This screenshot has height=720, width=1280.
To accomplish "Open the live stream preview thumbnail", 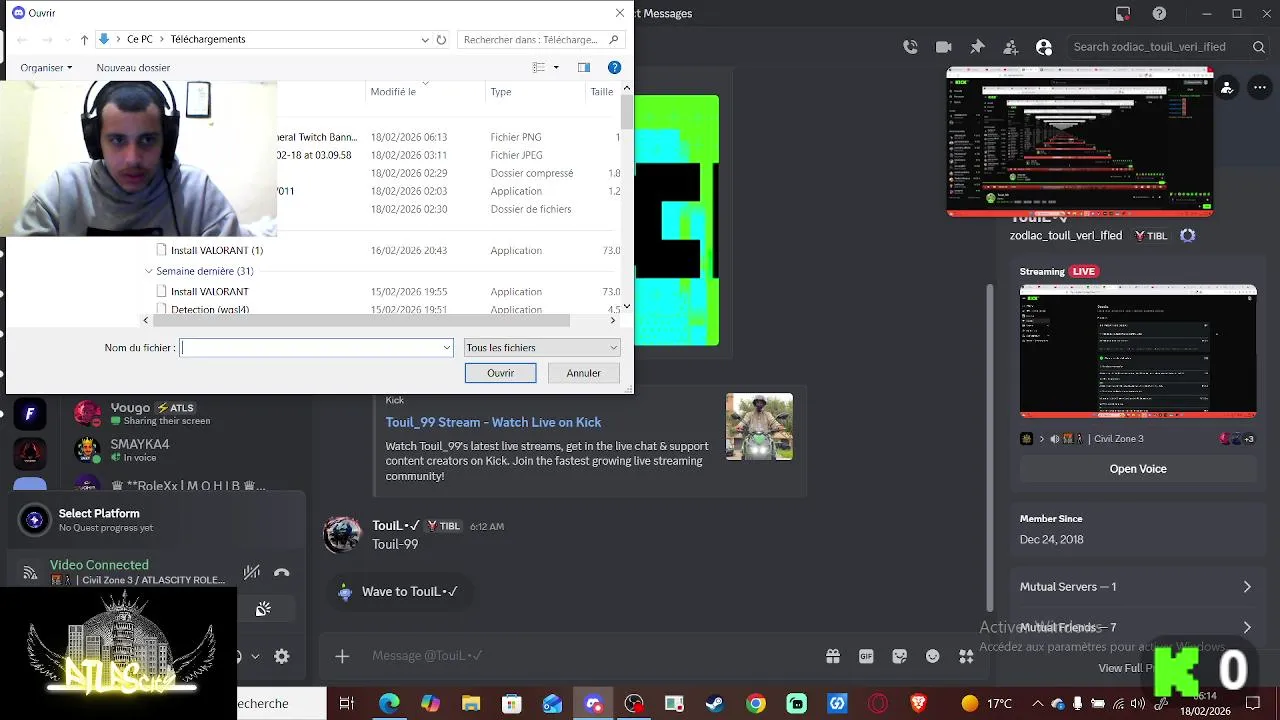I will point(1138,351).
